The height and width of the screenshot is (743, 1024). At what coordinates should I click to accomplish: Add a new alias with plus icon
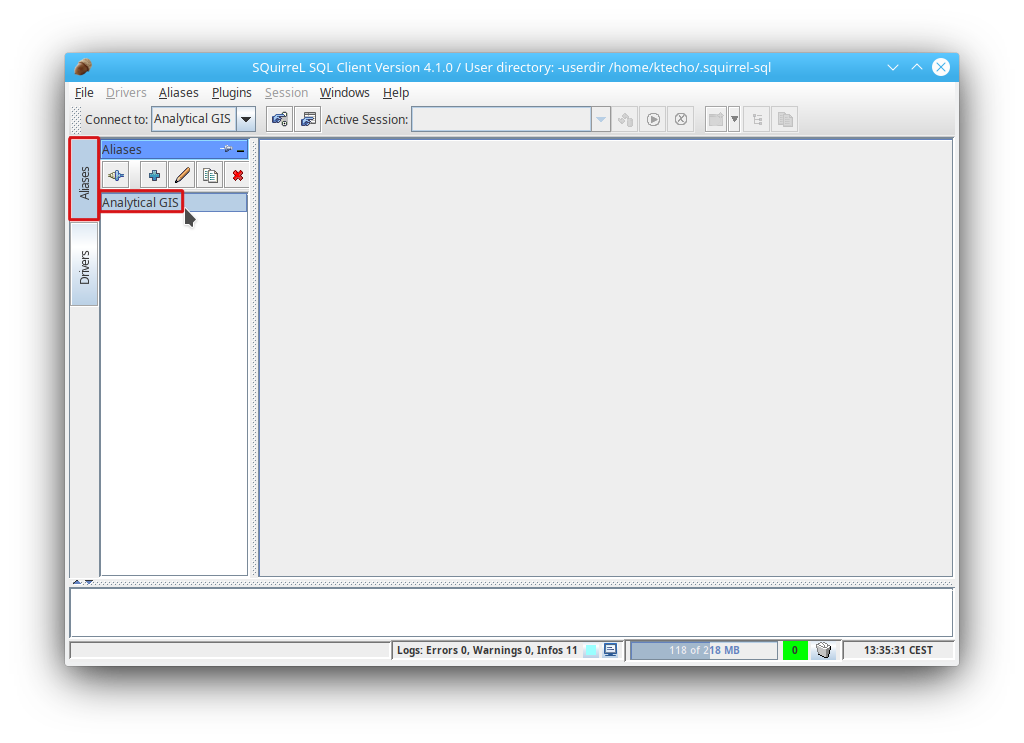point(154,175)
